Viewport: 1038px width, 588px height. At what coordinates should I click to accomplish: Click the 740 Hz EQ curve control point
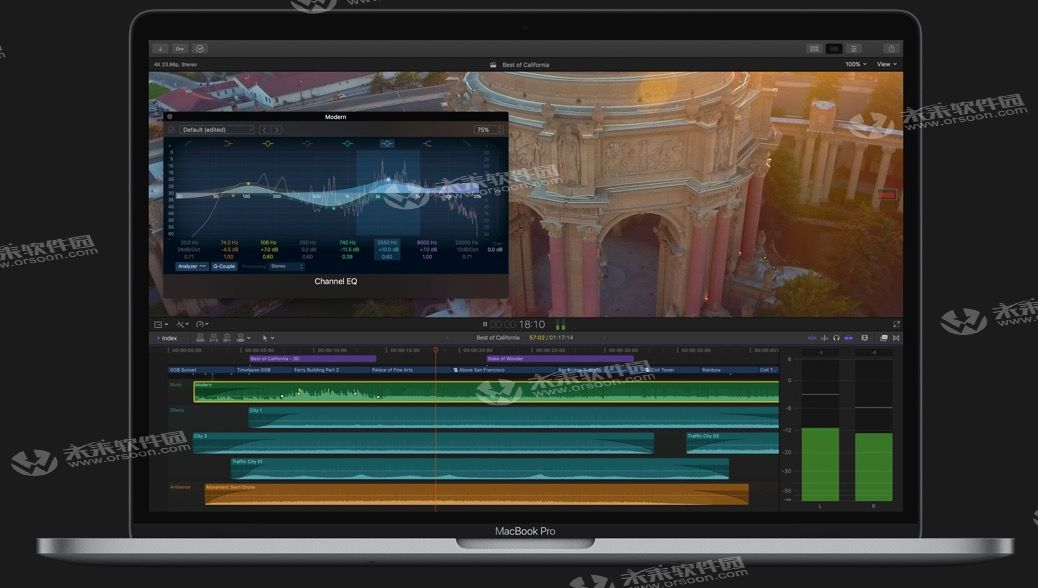click(334, 208)
